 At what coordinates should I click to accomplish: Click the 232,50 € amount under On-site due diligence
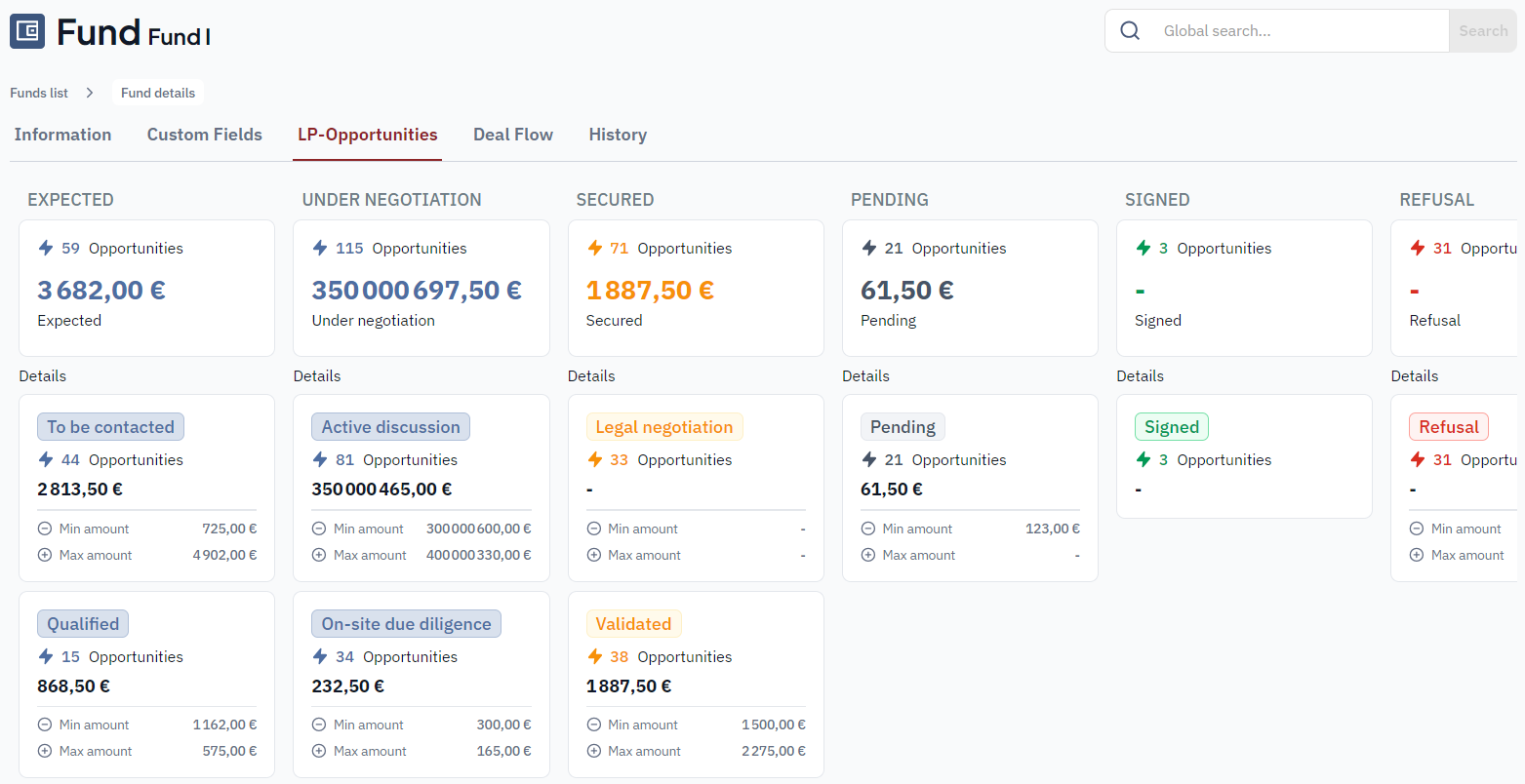point(348,686)
